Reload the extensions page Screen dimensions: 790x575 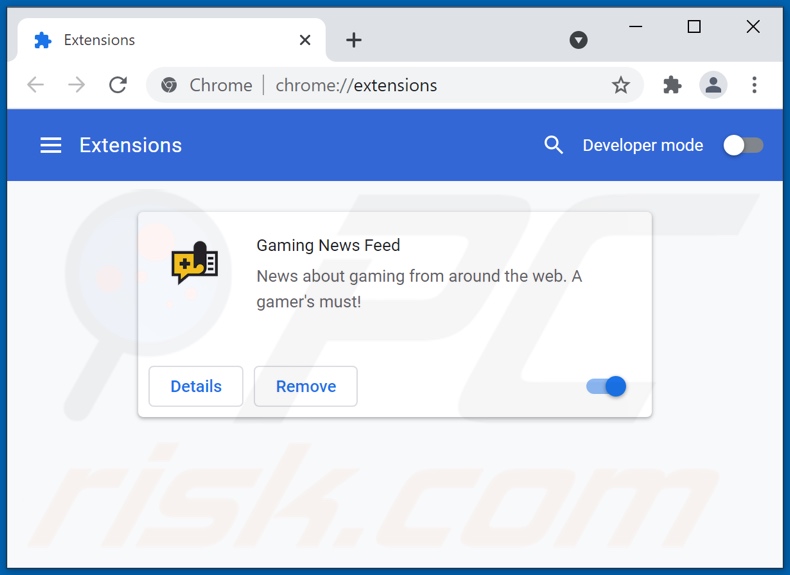(x=118, y=85)
